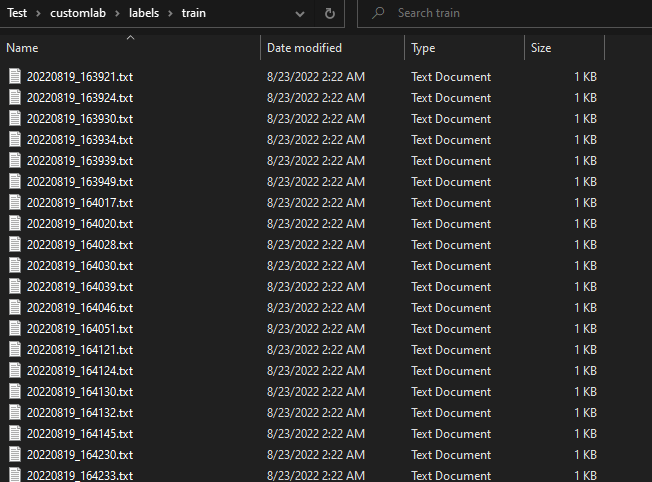Select file 20220819_164039.txt
652x482 pixels.
pyautogui.click(x=80, y=287)
